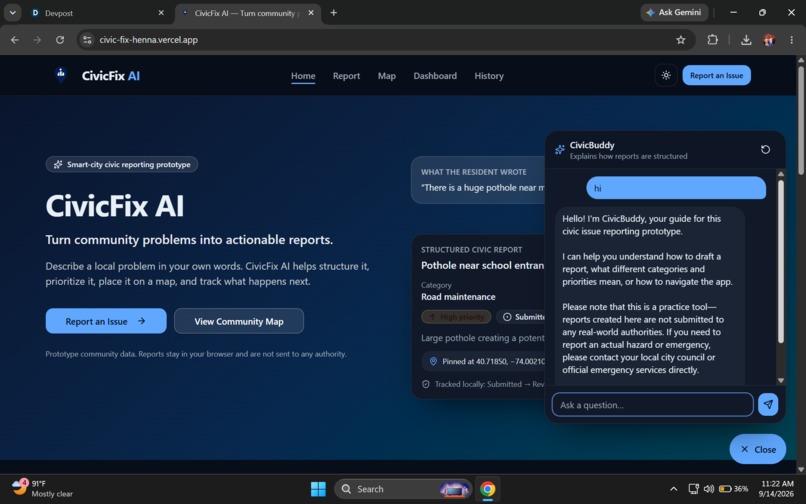The height and width of the screenshot is (504, 806).
Task: Open the weather widget on taskbar
Action: [42, 488]
